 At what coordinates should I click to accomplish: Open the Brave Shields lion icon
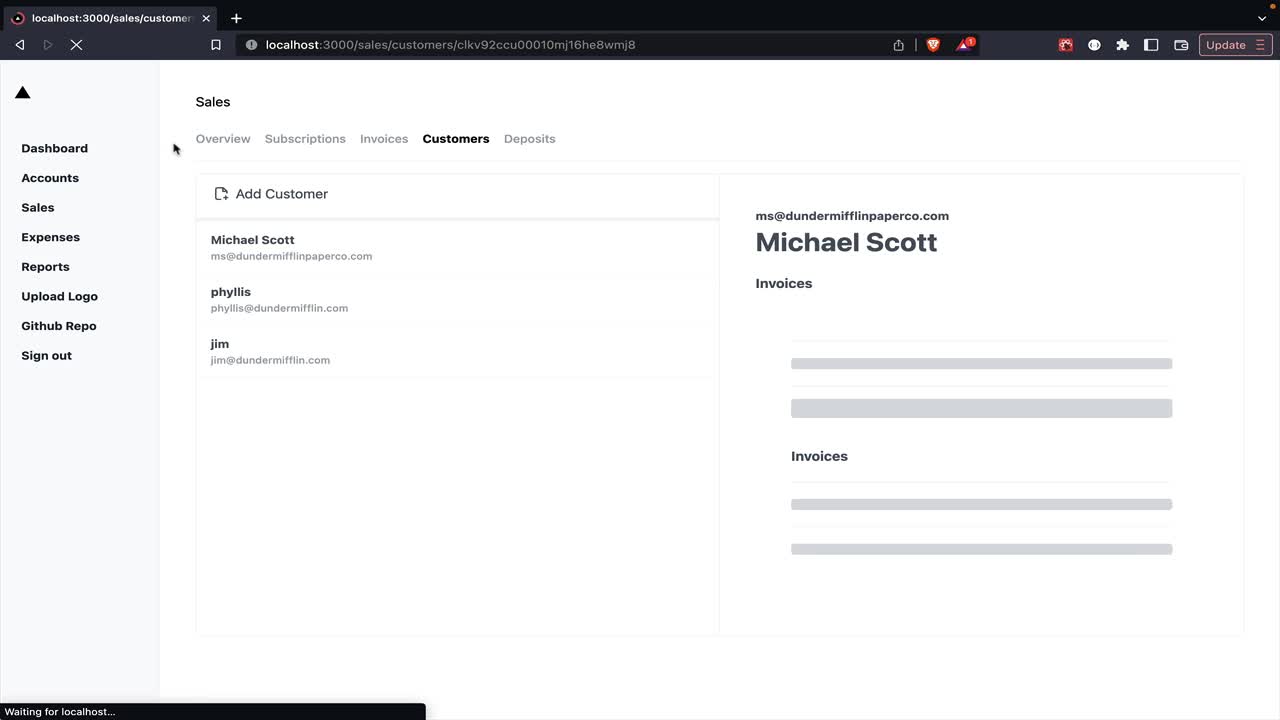(933, 45)
